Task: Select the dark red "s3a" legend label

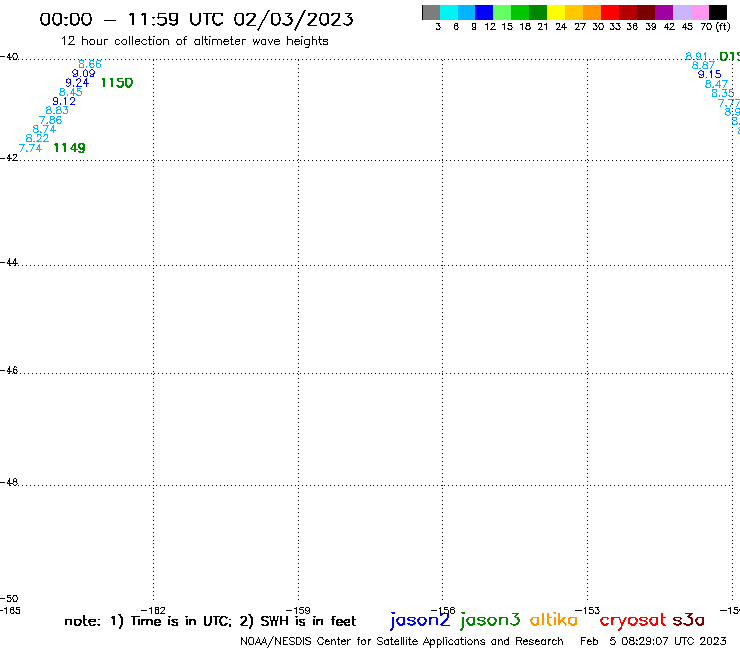Action: click(x=689, y=620)
